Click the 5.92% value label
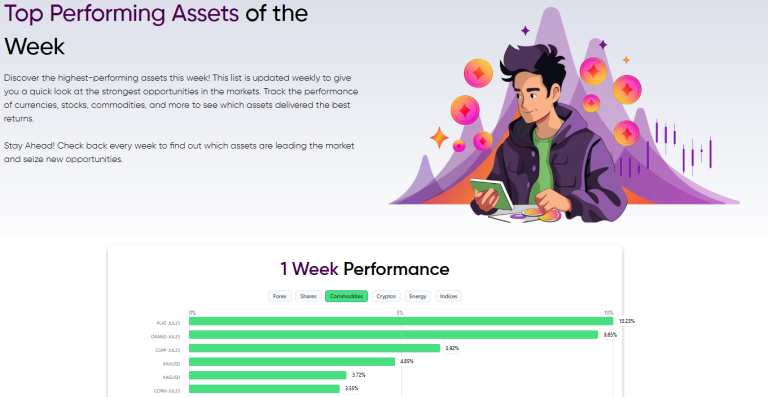Viewport: 768px width, 397px height. 452,348
